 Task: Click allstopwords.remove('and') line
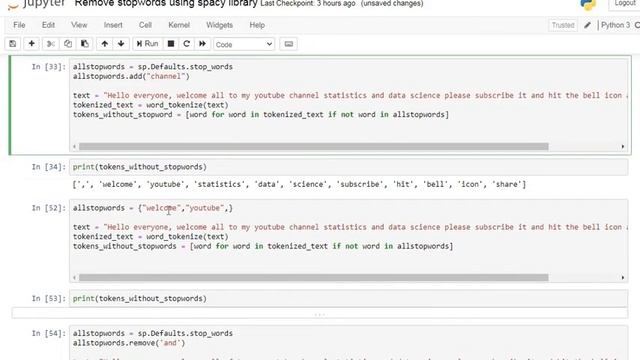tap(129, 343)
